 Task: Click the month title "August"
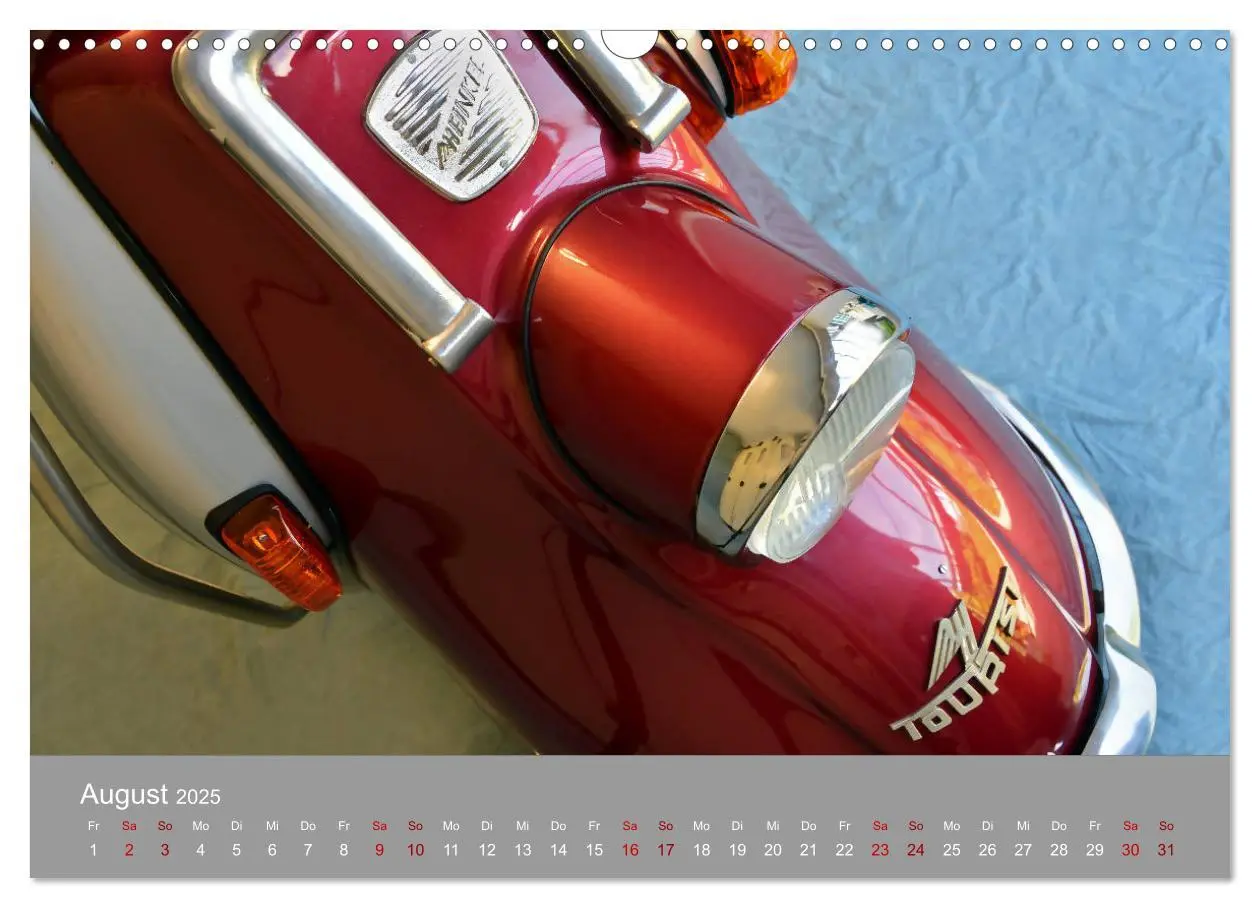click(124, 795)
